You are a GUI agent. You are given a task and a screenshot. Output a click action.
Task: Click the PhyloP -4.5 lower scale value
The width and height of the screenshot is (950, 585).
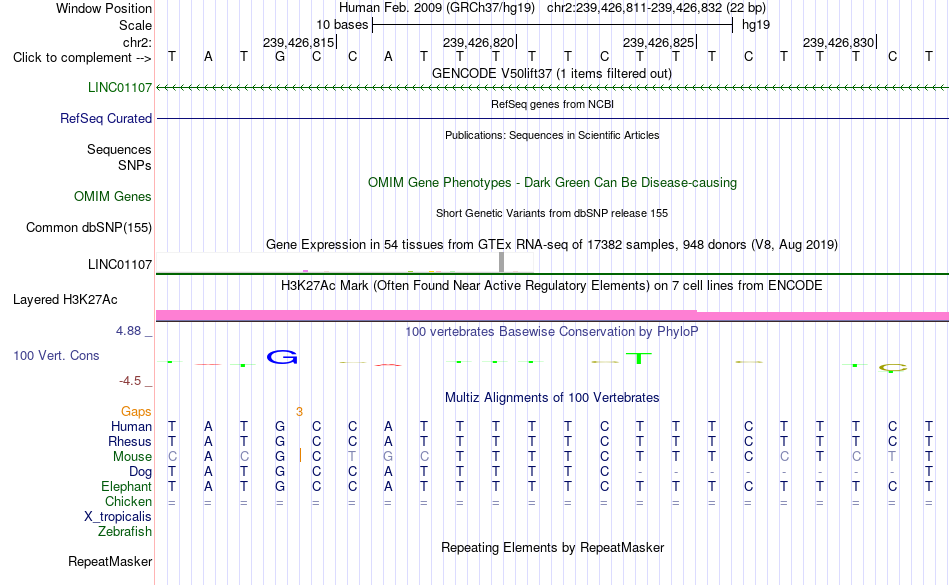[x=130, y=380]
